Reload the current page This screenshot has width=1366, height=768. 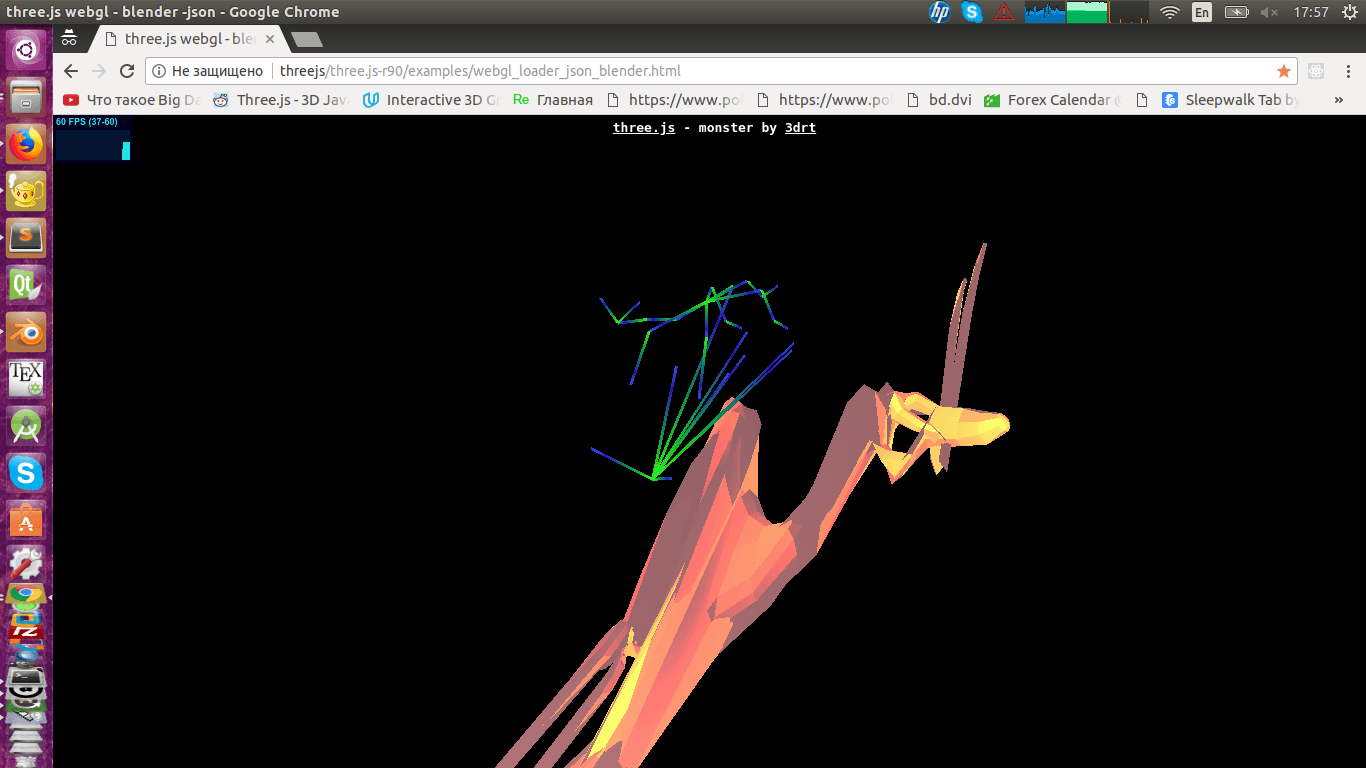127,71
